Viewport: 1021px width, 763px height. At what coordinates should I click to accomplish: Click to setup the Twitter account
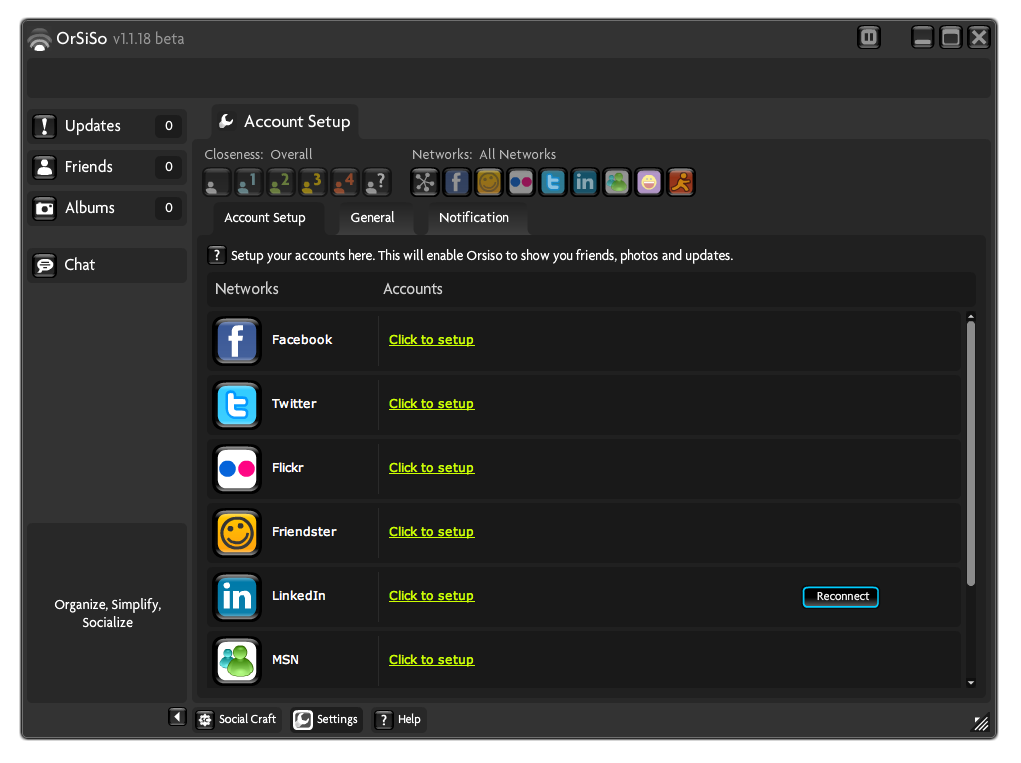(x=431, y=404)
